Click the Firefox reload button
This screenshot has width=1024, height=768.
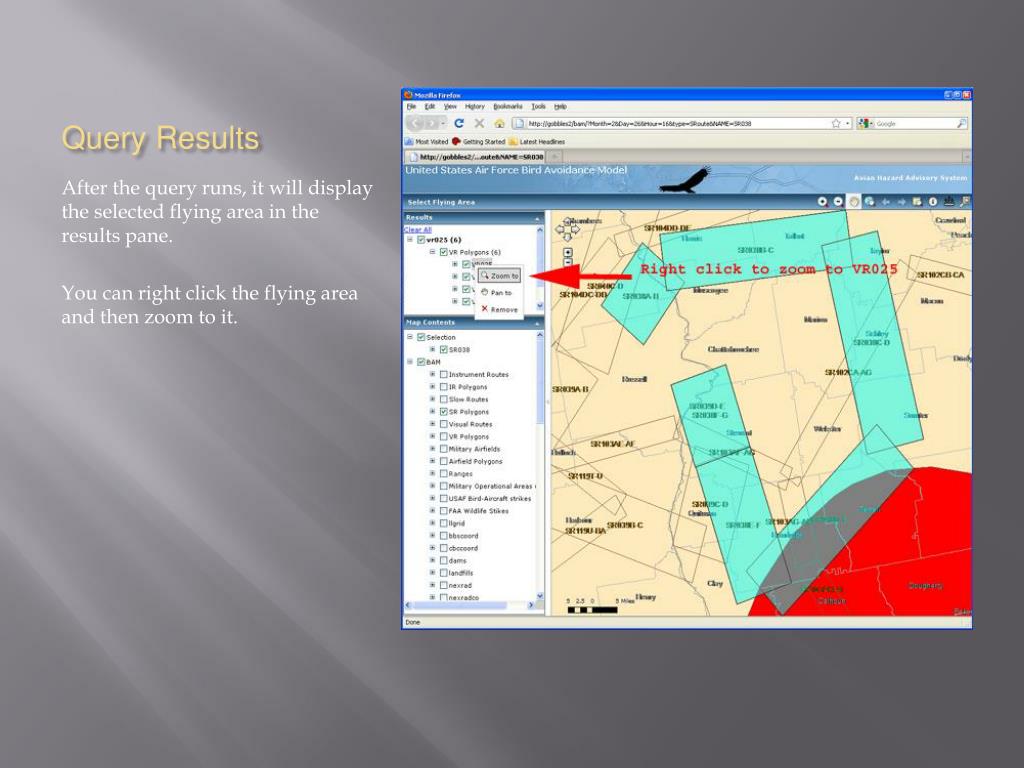[x=459, y=123]
